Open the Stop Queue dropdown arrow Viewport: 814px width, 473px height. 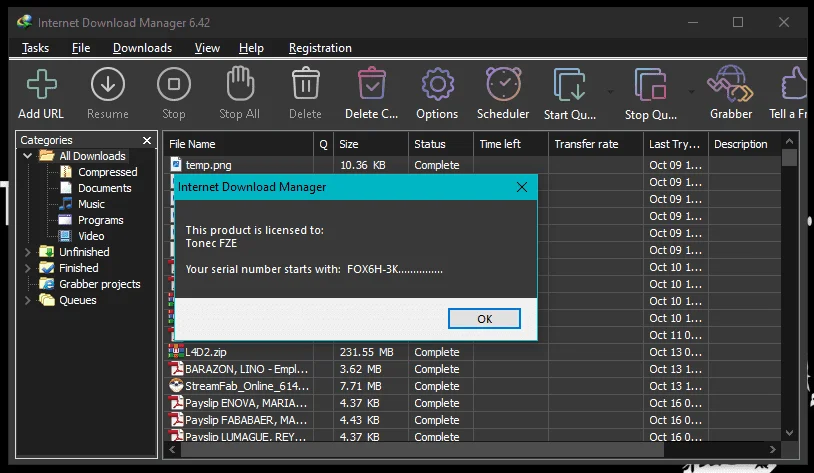691,92
